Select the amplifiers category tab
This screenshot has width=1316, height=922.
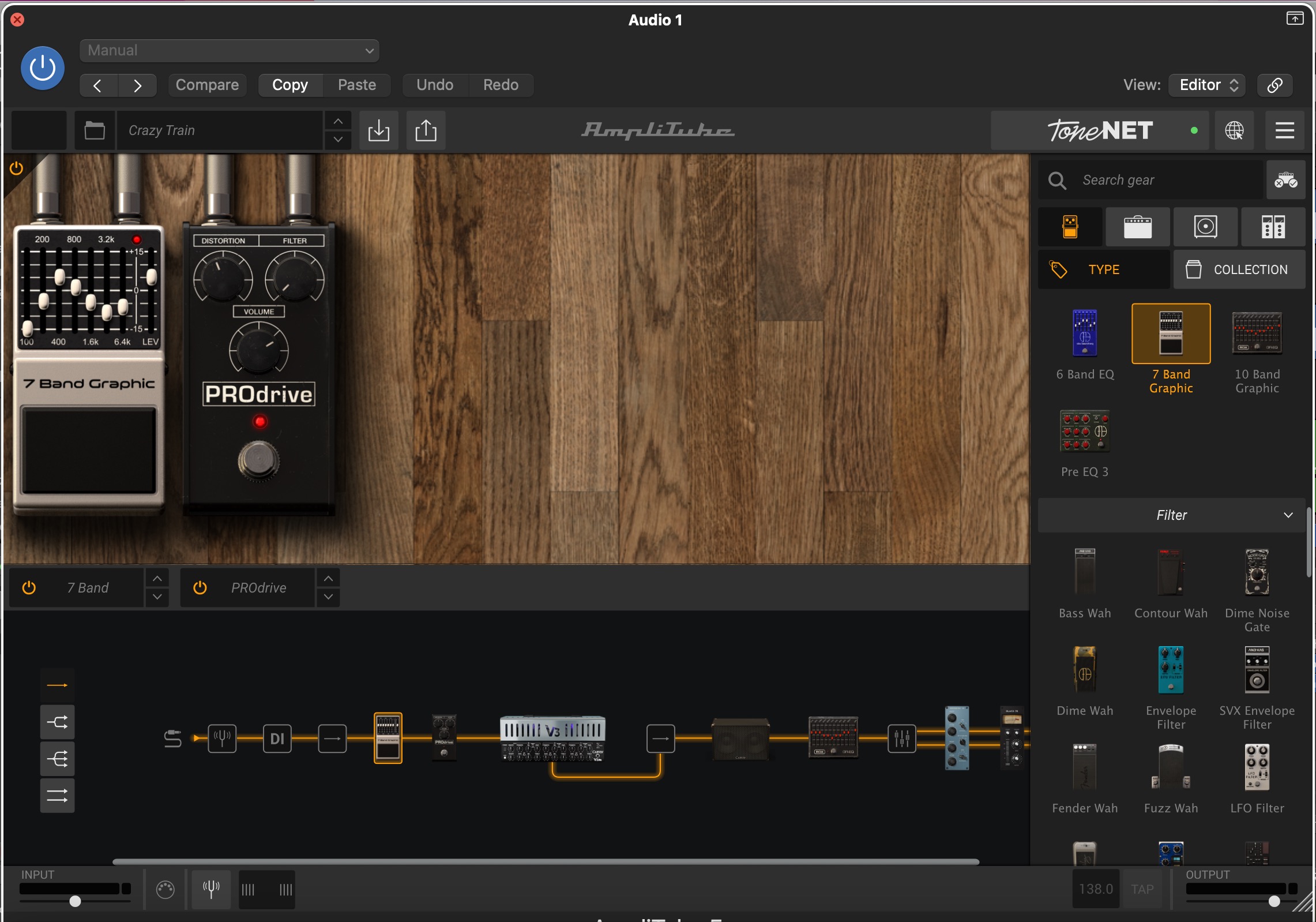1138,227
